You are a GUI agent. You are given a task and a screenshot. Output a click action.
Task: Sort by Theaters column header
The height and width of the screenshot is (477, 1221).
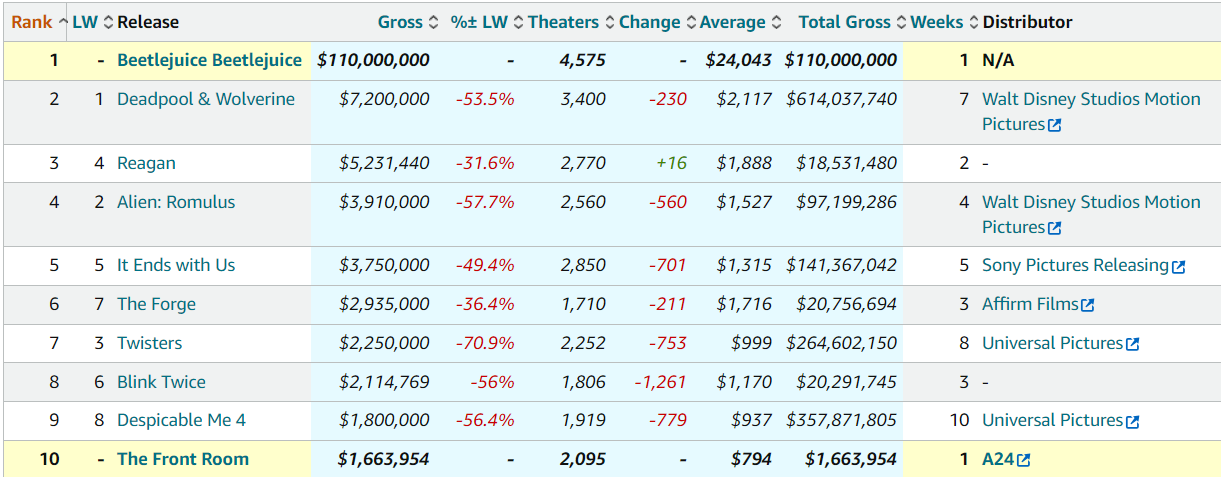pyautogui.click(x=563, y=22)
